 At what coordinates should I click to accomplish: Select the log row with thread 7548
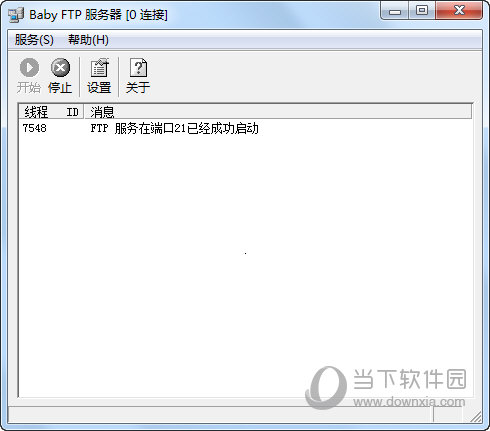(x=245, y=128)
